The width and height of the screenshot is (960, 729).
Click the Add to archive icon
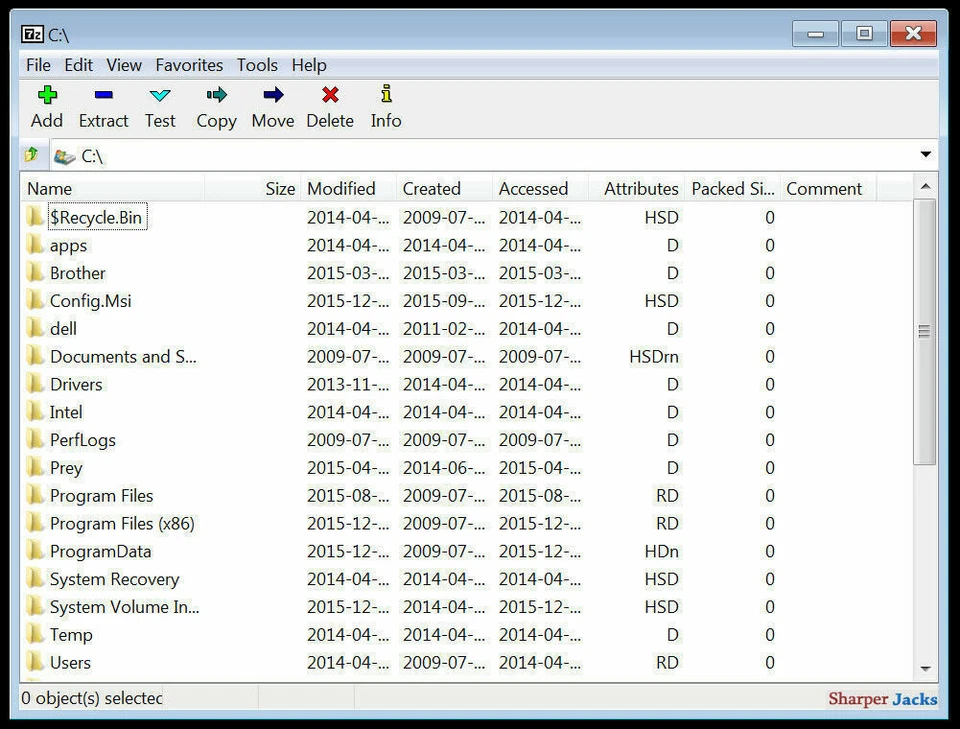[46, 96]
